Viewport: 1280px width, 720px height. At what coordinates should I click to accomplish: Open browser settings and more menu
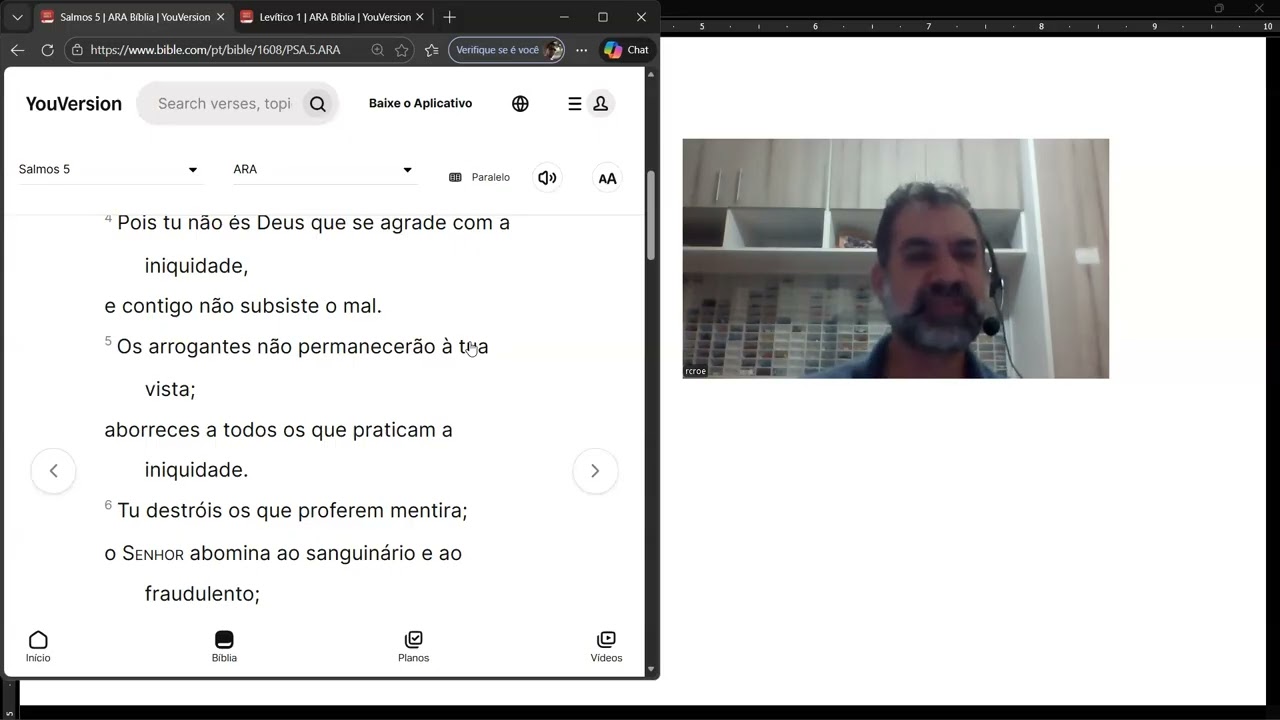582,50
